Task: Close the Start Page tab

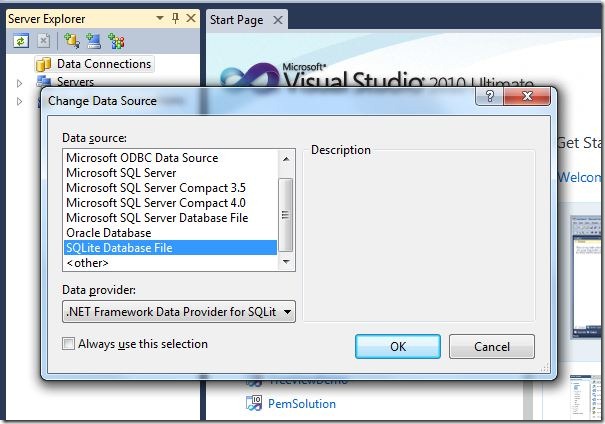Action: pyautogui.click(x=278, y=20)
